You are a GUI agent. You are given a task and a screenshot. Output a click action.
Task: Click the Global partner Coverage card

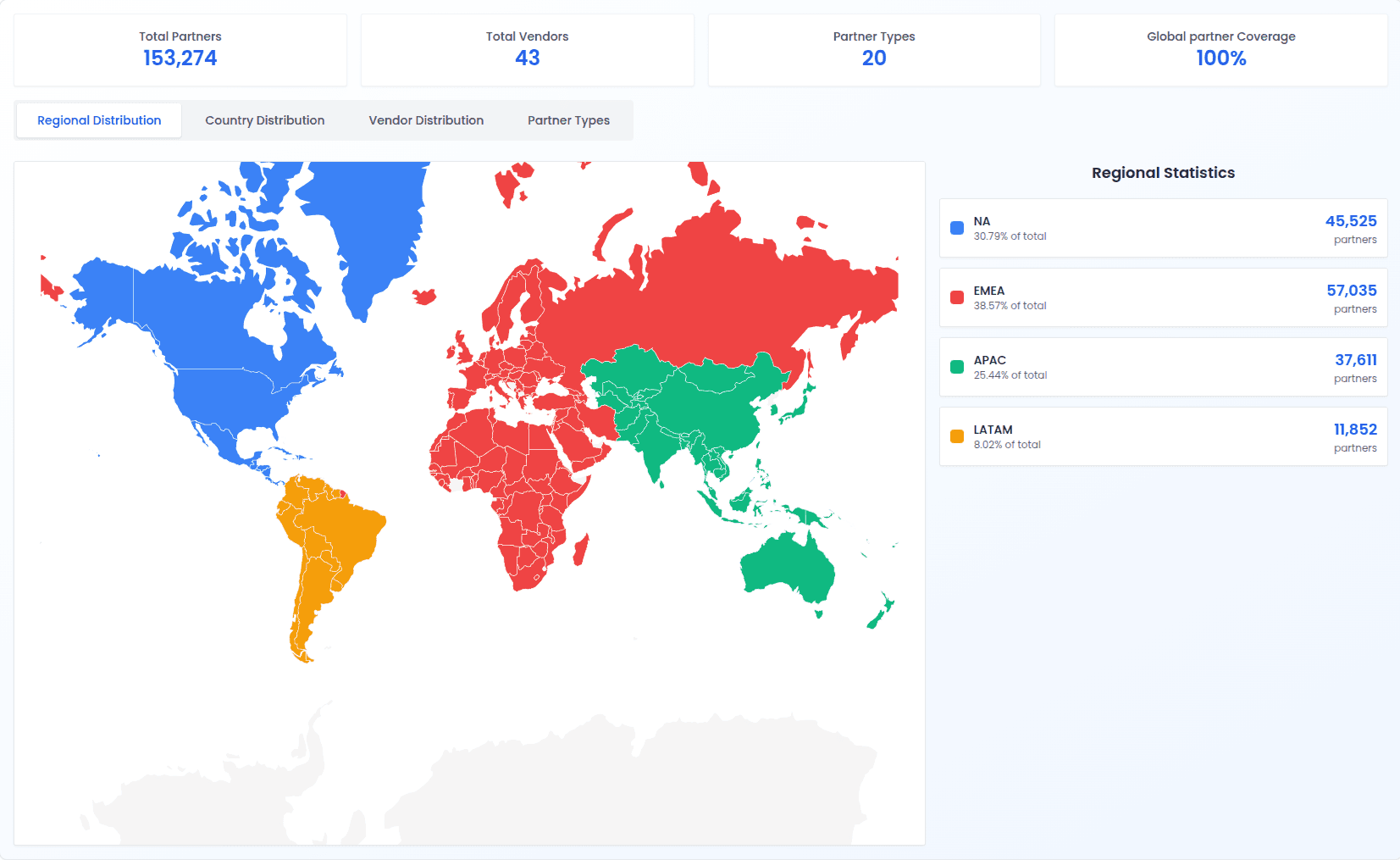pyautogui.click(x=1220, y=49)
